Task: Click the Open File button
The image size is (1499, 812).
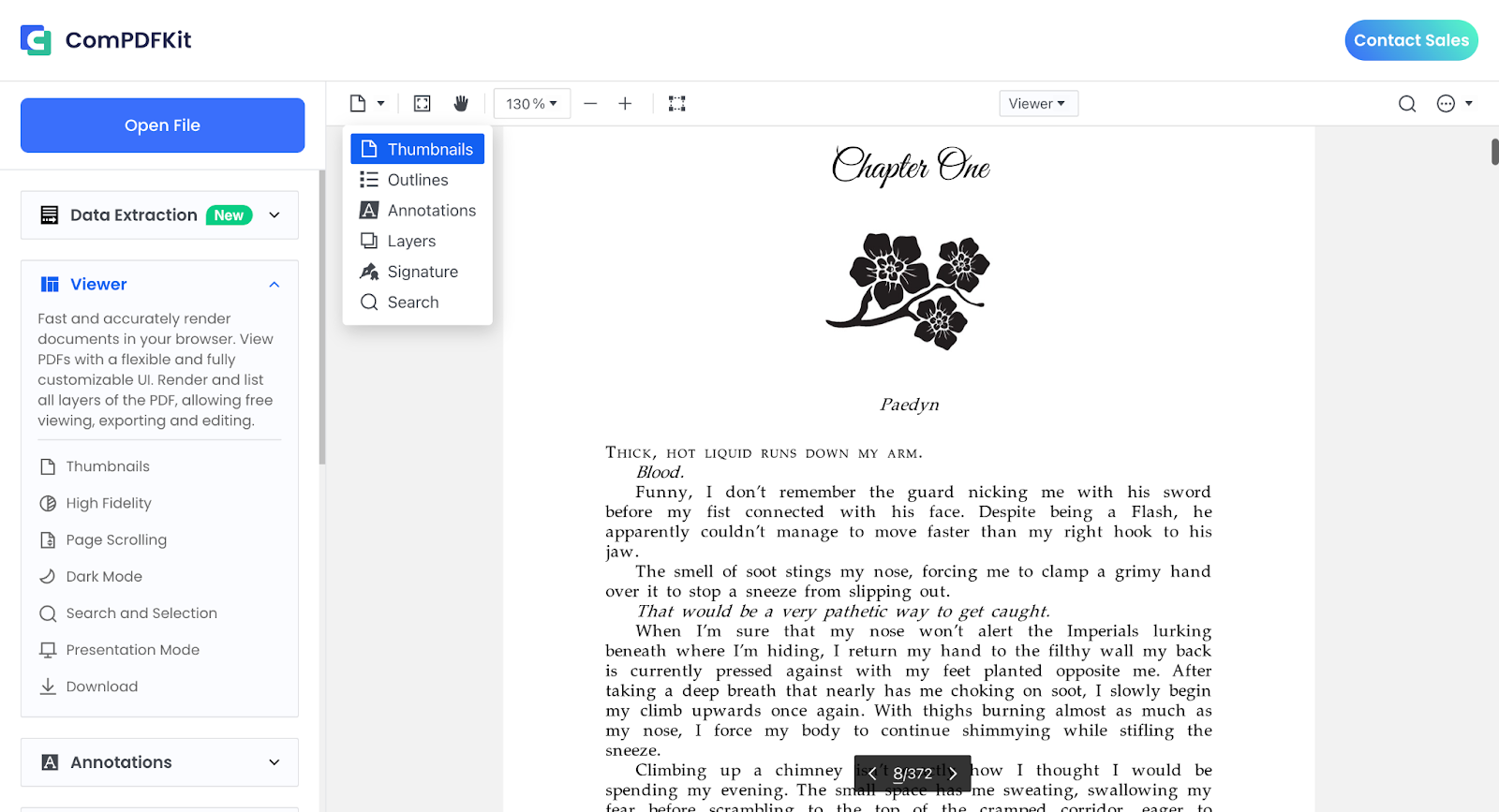Action: point(162,125)
